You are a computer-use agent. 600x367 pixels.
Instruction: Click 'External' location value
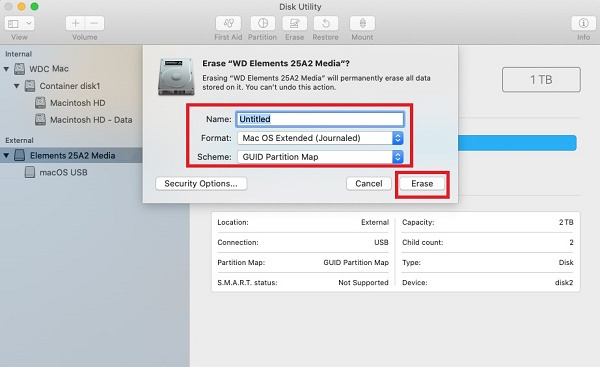click(x=375, y=222)
